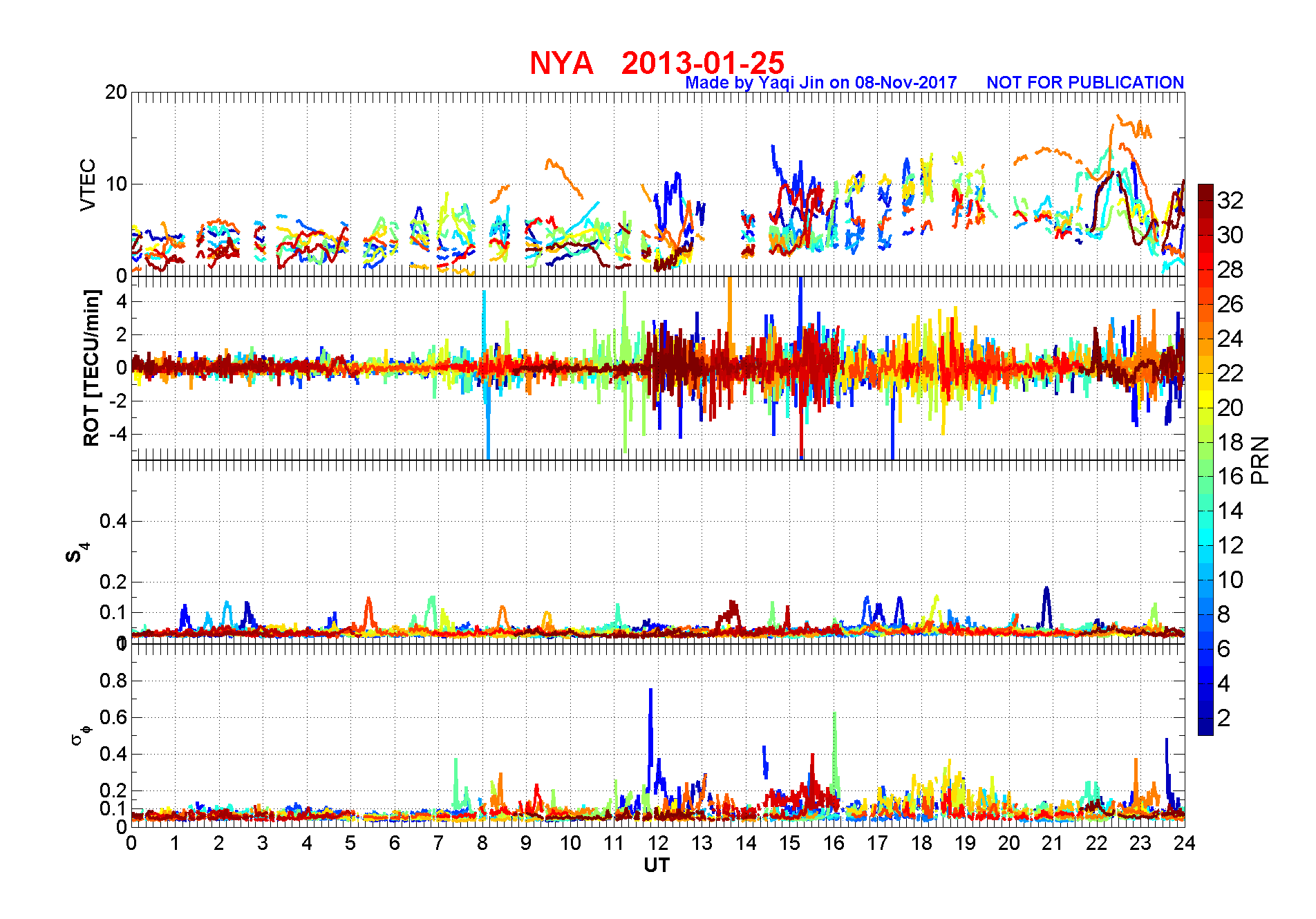
Task: Click inside the σφ plot panel
Action: coord(658,735)
